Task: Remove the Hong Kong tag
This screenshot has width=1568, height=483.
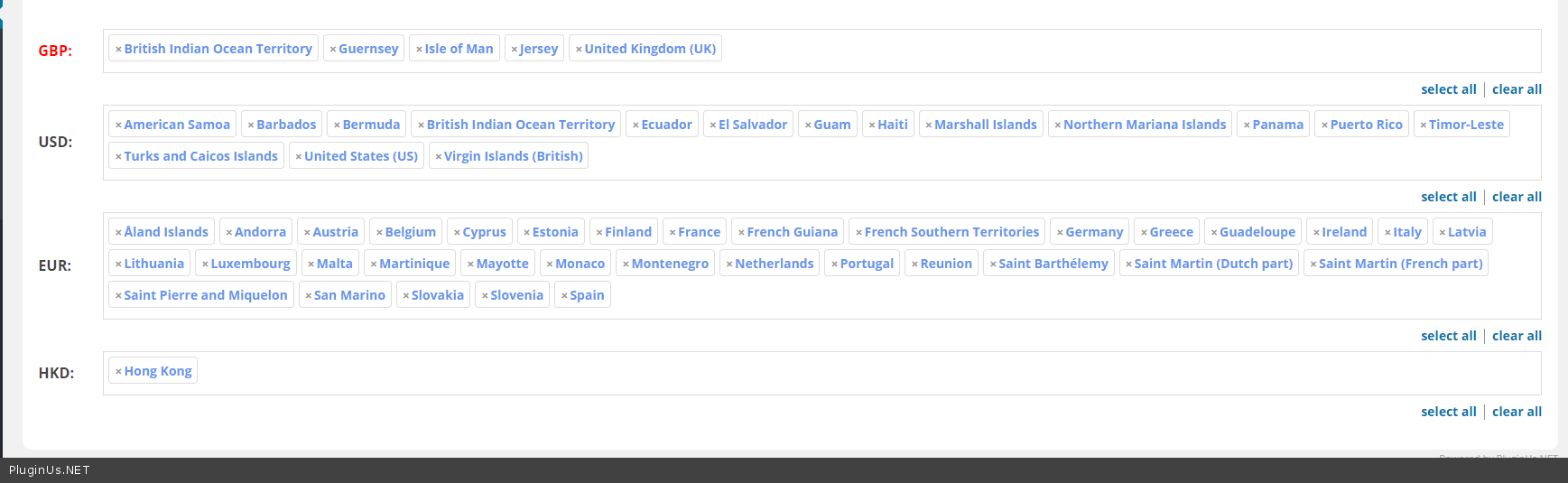Action: tap(118, 372)
